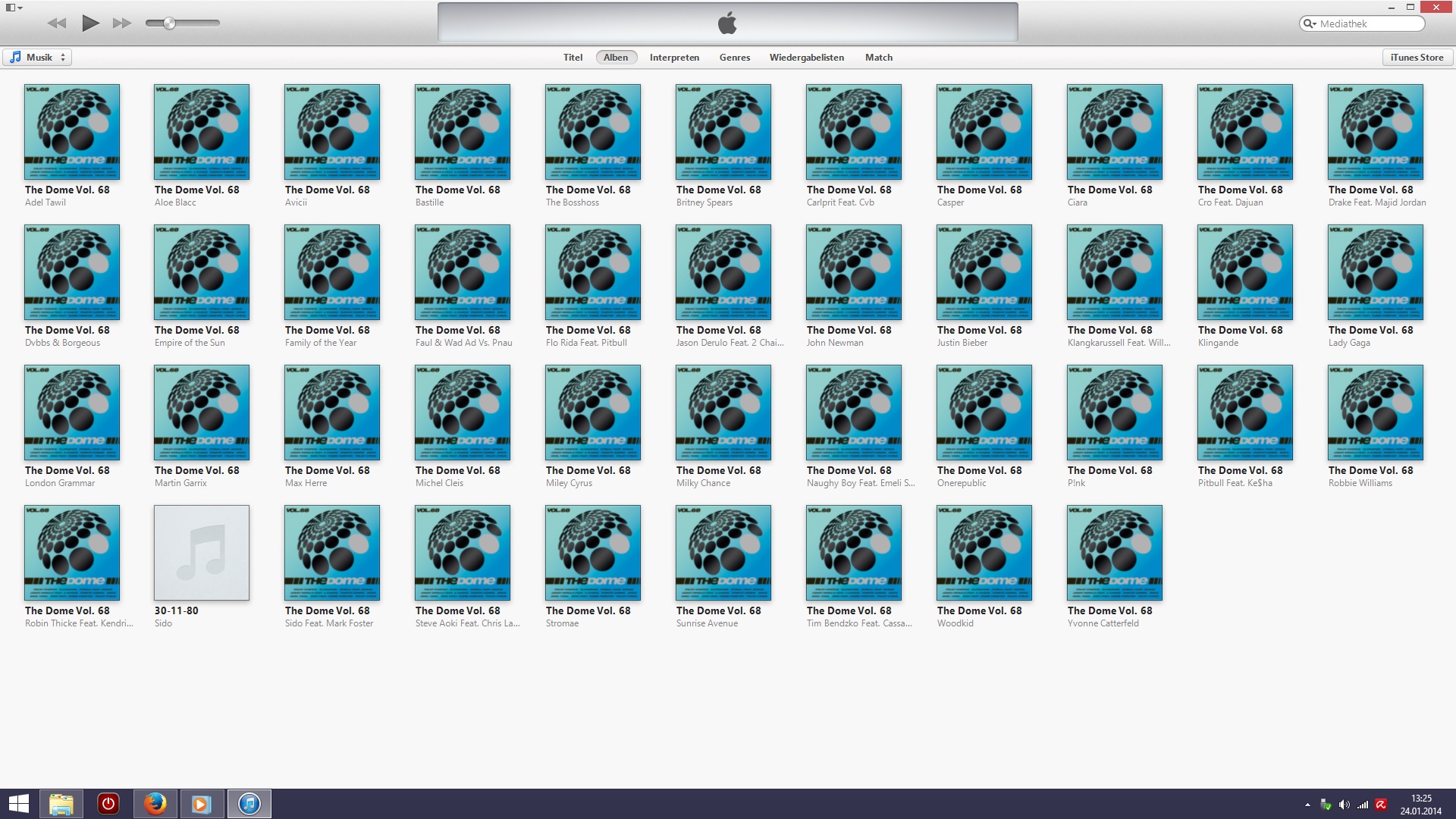Screen dimensions: 1456x819
Task: Click the Apple logo in the display
Action: 727,23
